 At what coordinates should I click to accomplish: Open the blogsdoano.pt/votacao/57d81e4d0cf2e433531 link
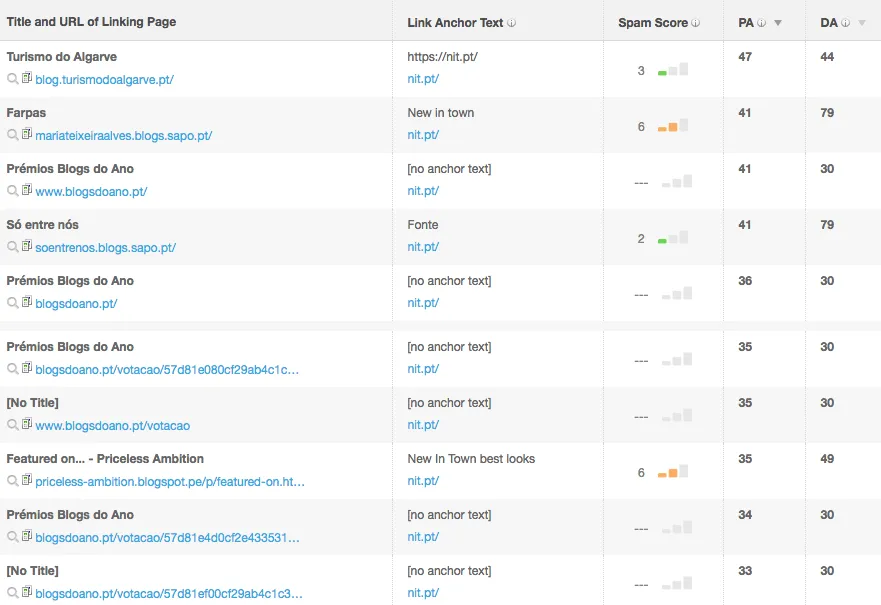click(x=167, y=538)
